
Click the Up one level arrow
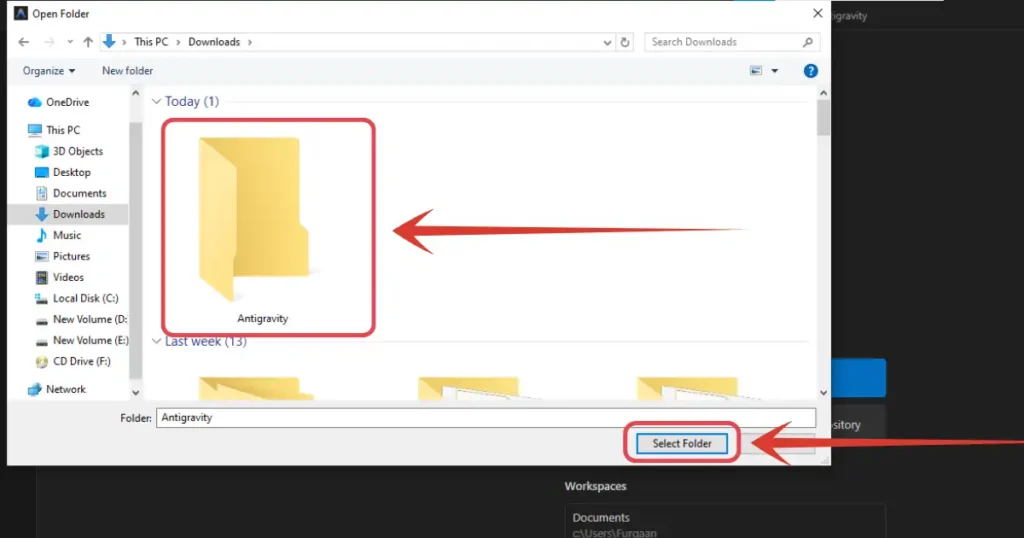(x=88, y=42)
